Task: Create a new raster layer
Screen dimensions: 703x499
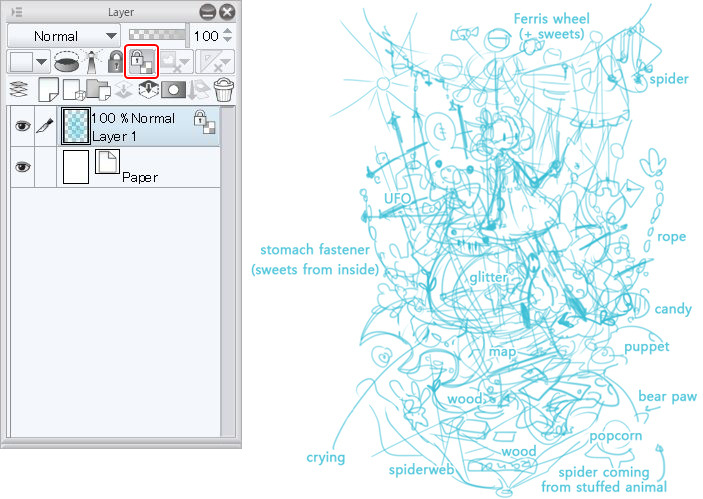Action: click(x=48, y=90)
